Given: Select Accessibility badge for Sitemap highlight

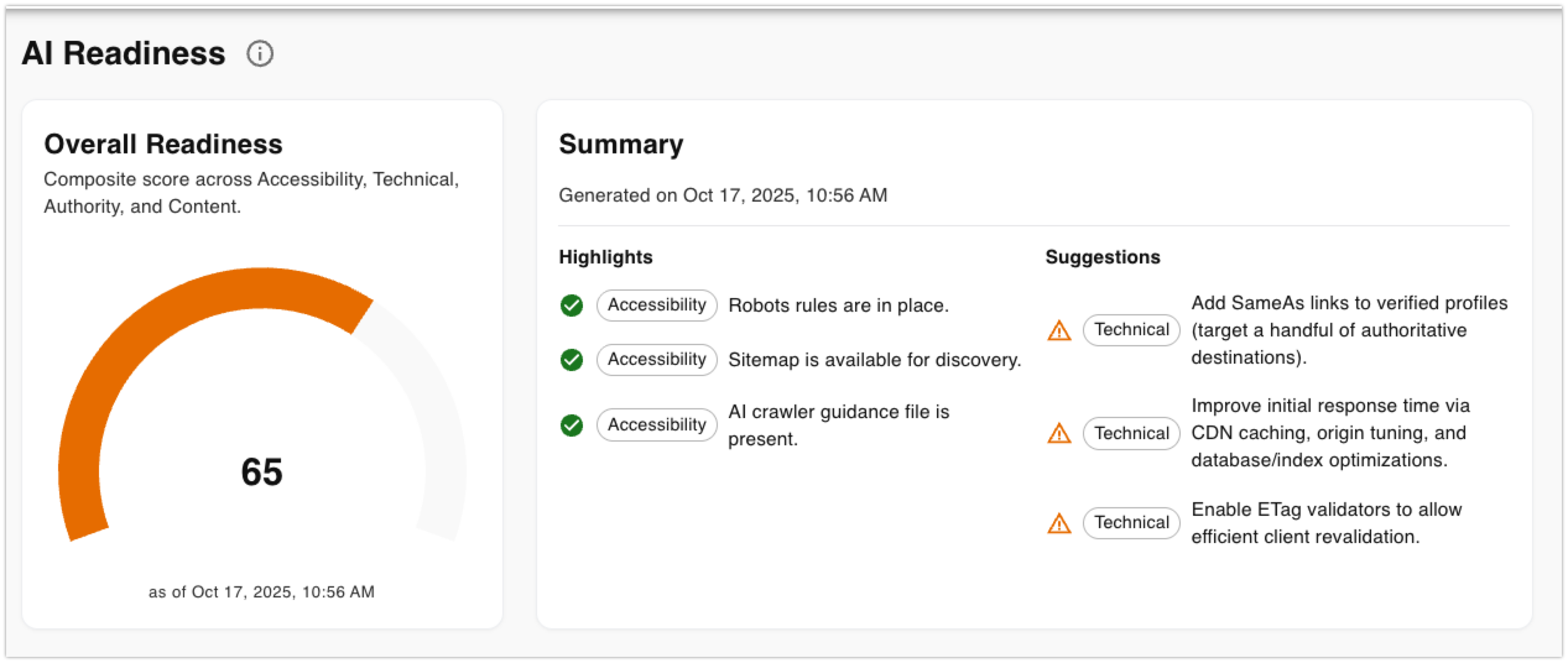Looking at the screenshot, I should [x=657, y=359].
